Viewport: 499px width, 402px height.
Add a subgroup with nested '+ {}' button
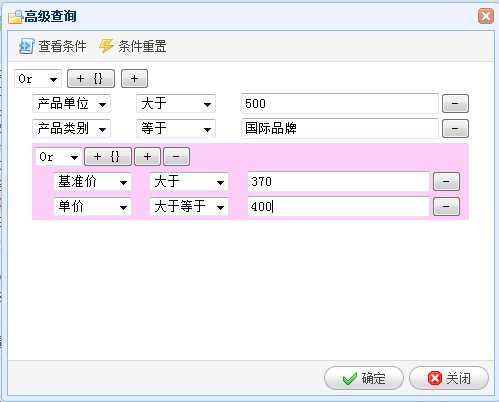pos(108,157)
